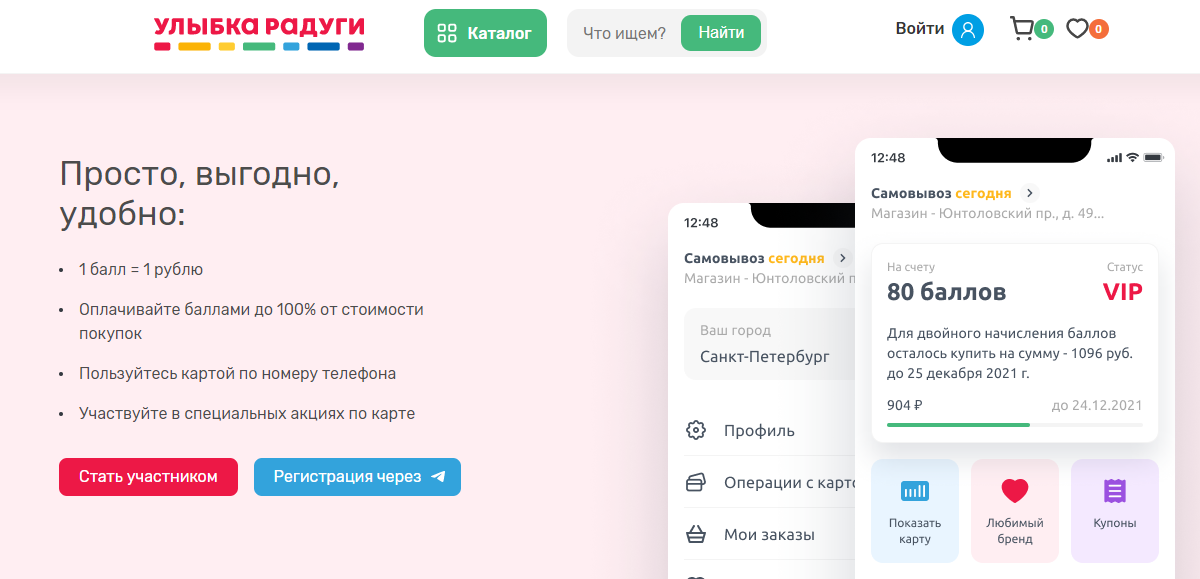Open the Каталог menu
1200x579 pixels.
[485, 32]
